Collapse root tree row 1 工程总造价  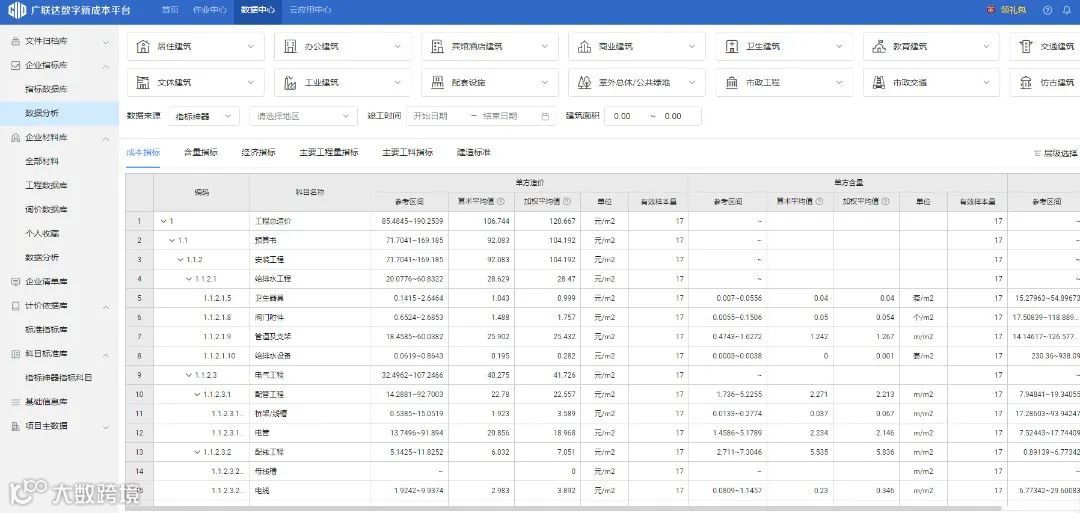click(x=163, y=221)
